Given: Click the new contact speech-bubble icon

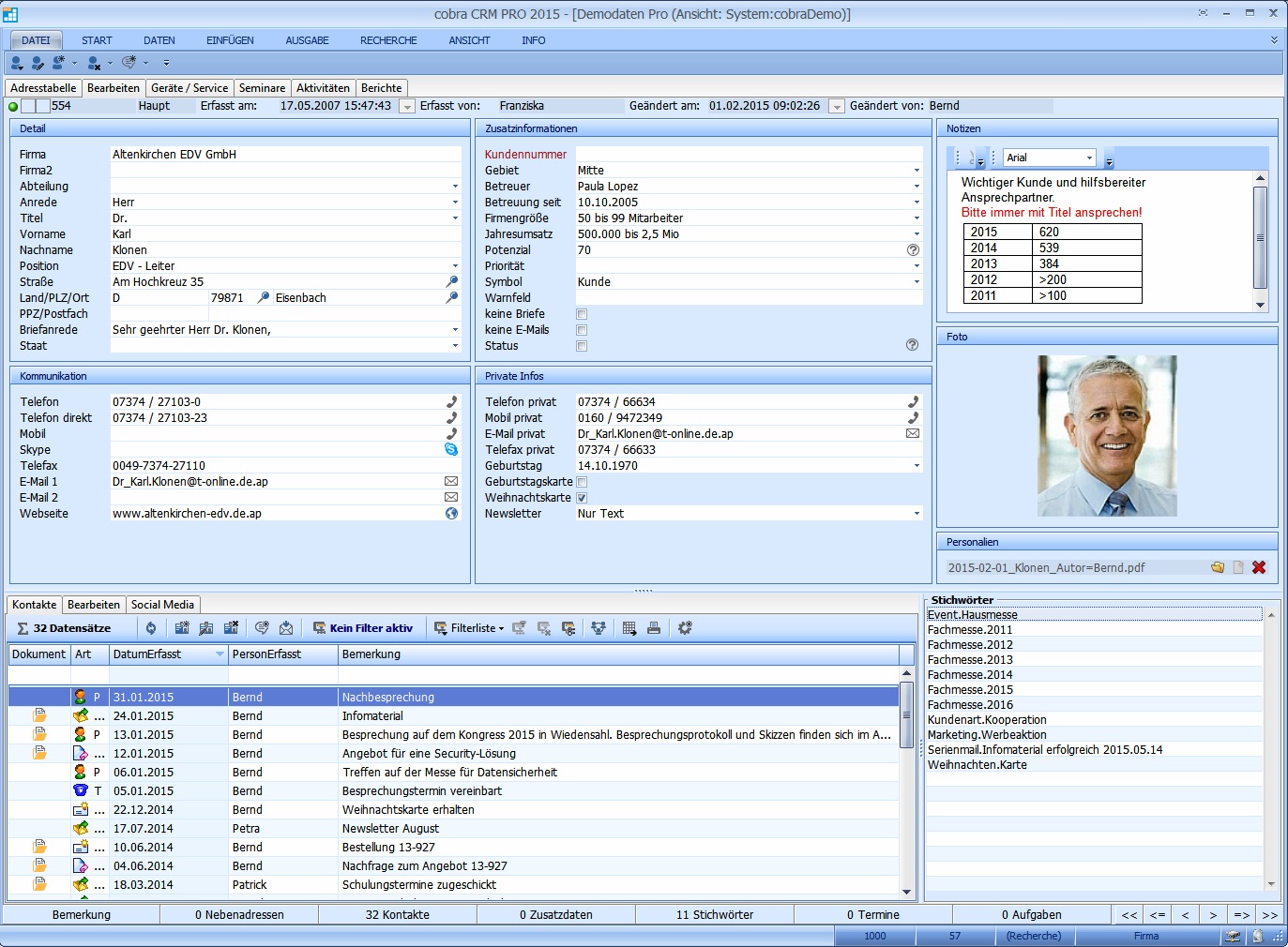Looking at the screenshot, I should point(129,63).
